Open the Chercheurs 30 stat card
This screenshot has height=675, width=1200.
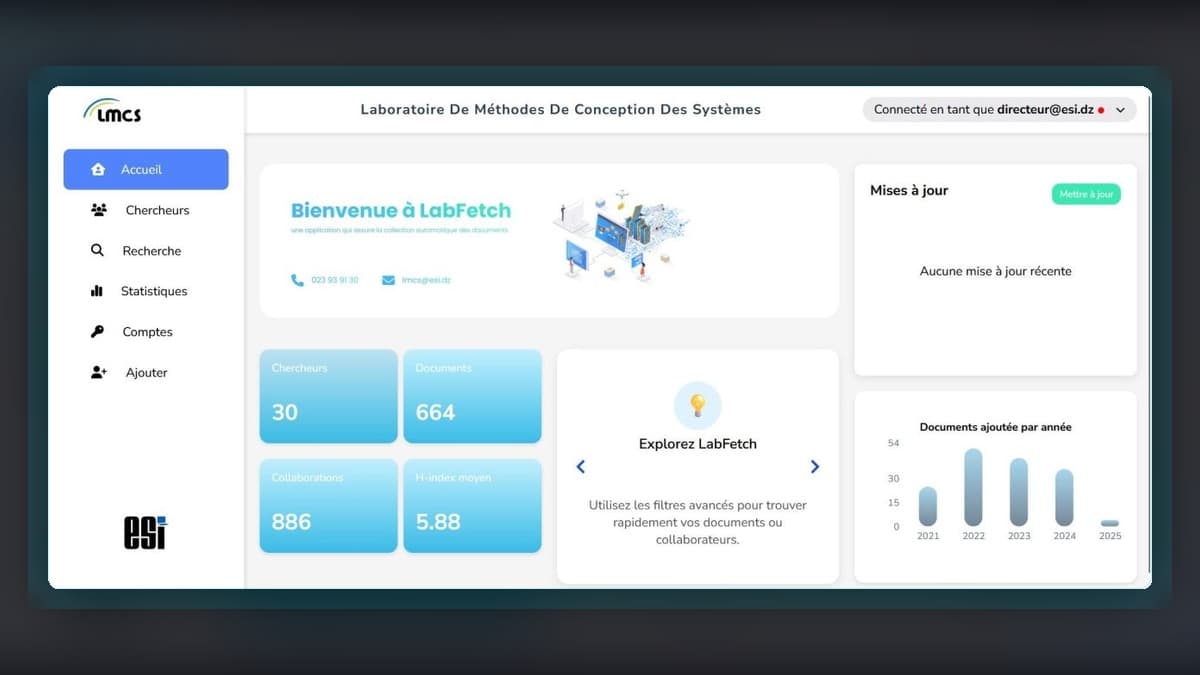point(329,396)
